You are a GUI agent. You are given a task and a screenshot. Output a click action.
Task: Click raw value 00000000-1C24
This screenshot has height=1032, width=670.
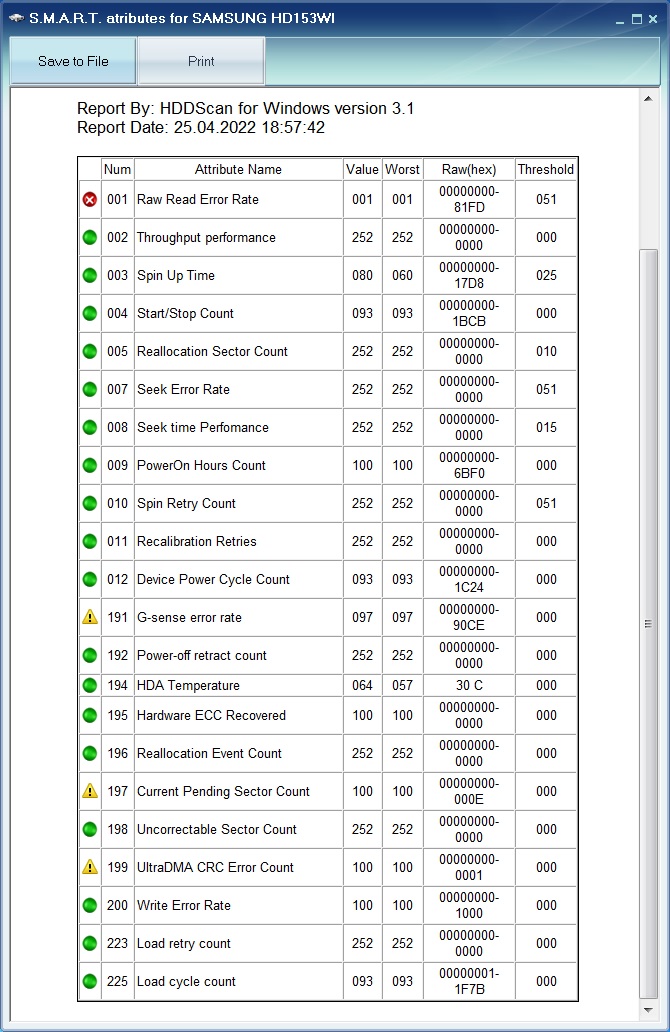click(x=469, y=580)
